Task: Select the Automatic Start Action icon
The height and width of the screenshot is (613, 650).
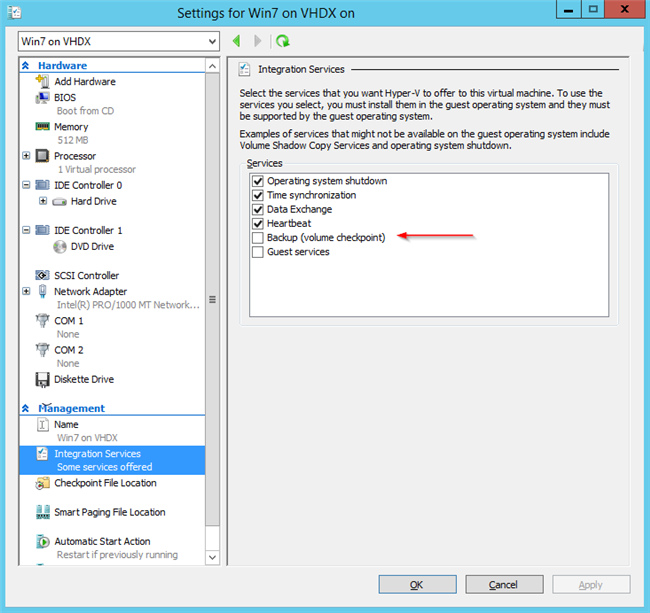Action: [x=43, y=541]
